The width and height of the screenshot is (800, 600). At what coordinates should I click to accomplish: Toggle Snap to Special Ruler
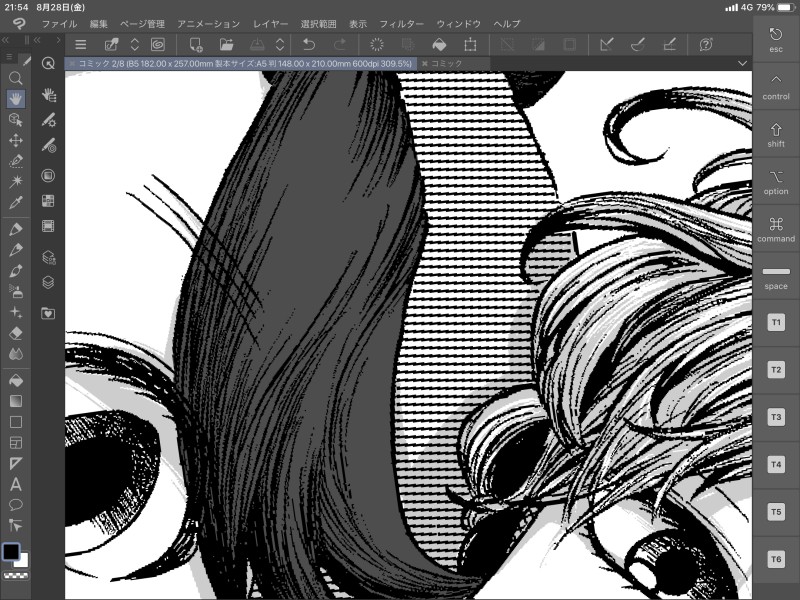pos(638,44)
